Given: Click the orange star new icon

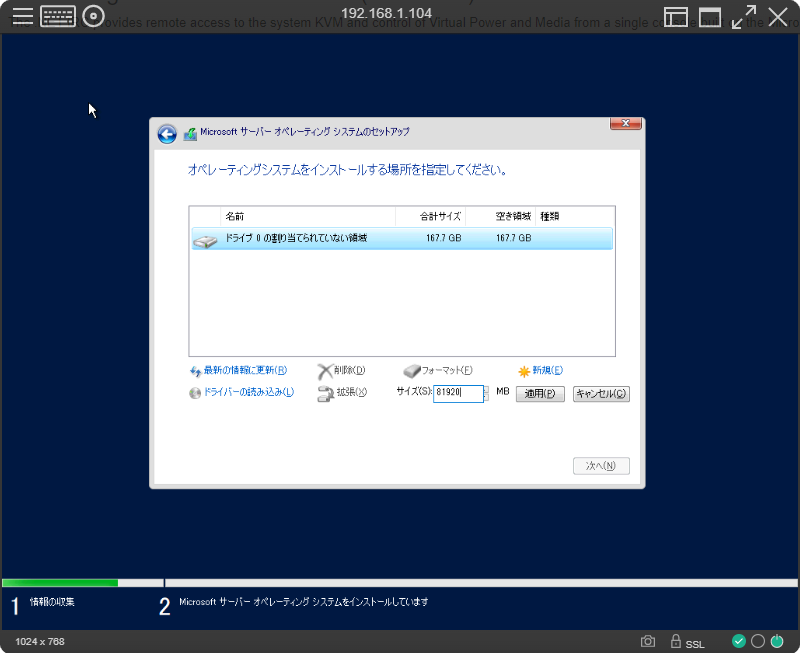Looking at the screenshot, I should 524,371.
